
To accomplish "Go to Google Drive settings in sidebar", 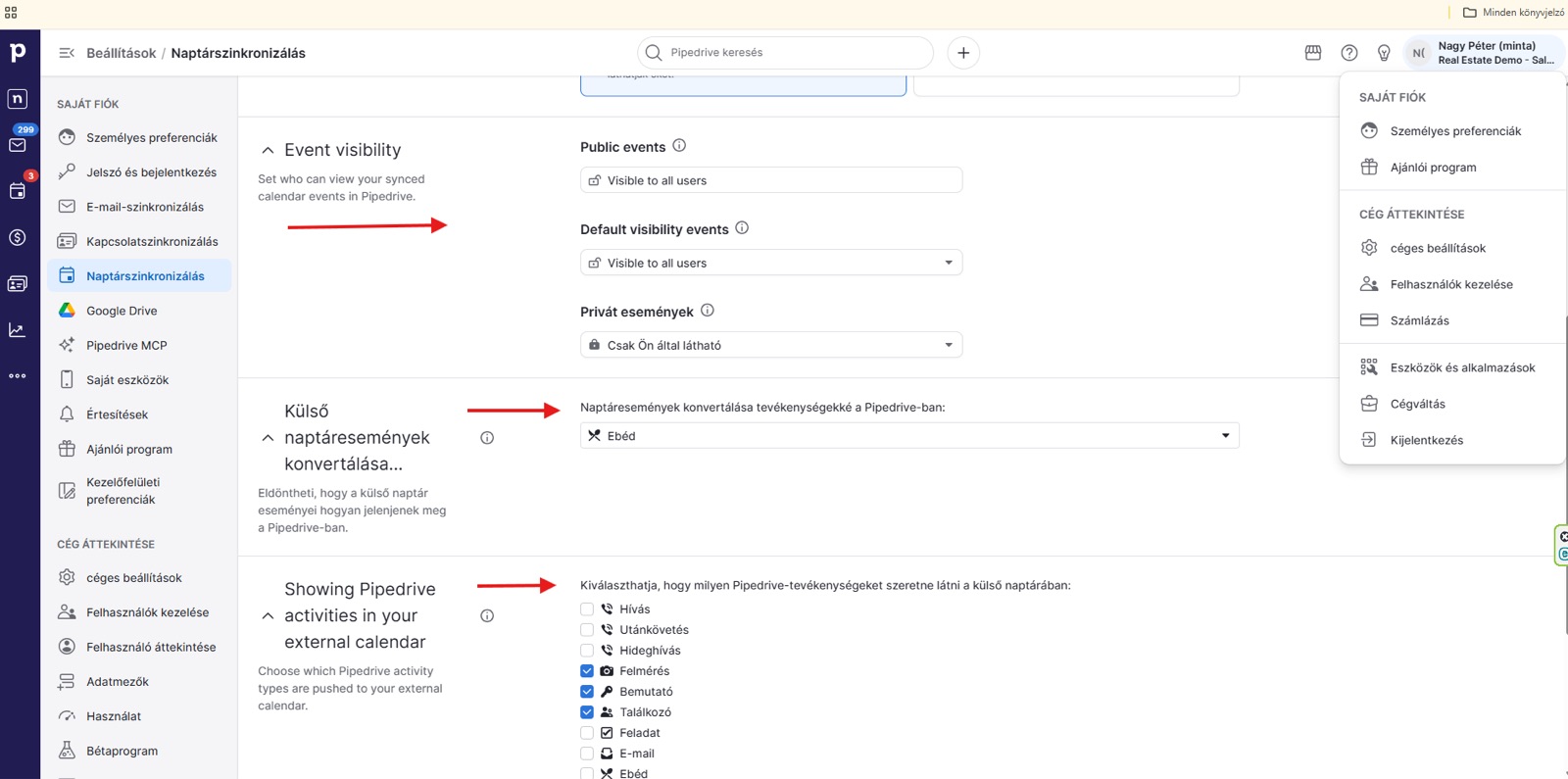I will pyautogui.click(x=139, y=311).
